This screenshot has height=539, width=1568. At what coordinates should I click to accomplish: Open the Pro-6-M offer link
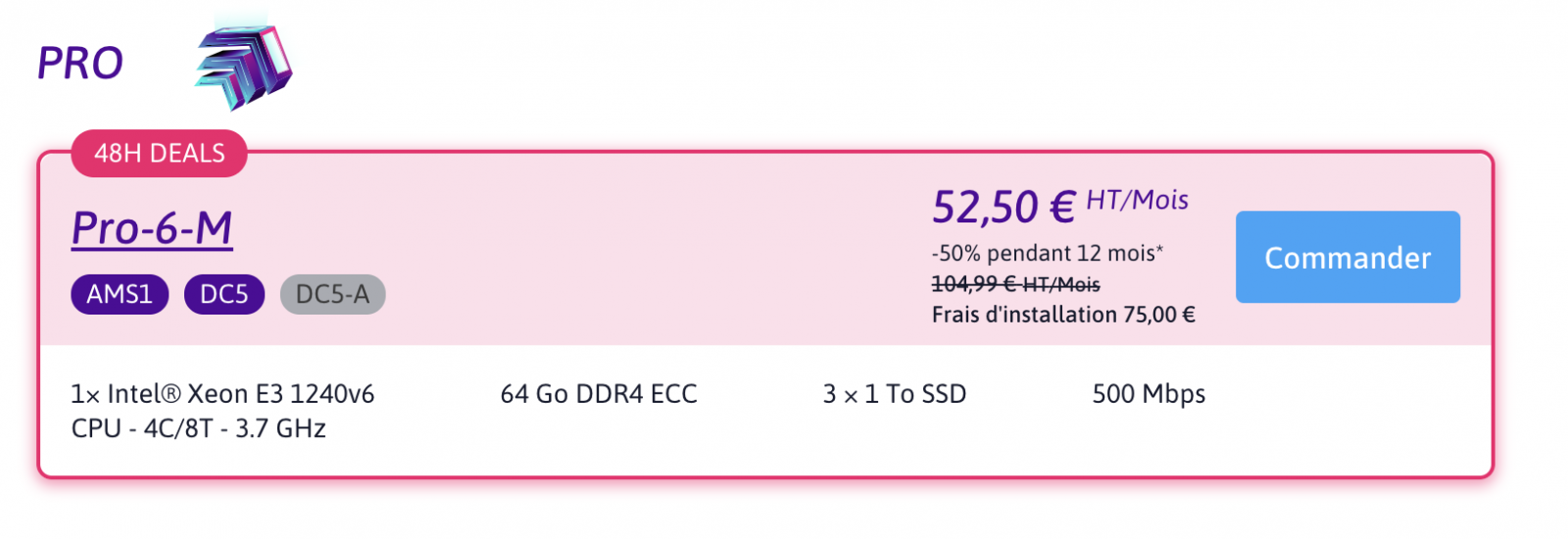pyautogui.click(x=152, y=228)
